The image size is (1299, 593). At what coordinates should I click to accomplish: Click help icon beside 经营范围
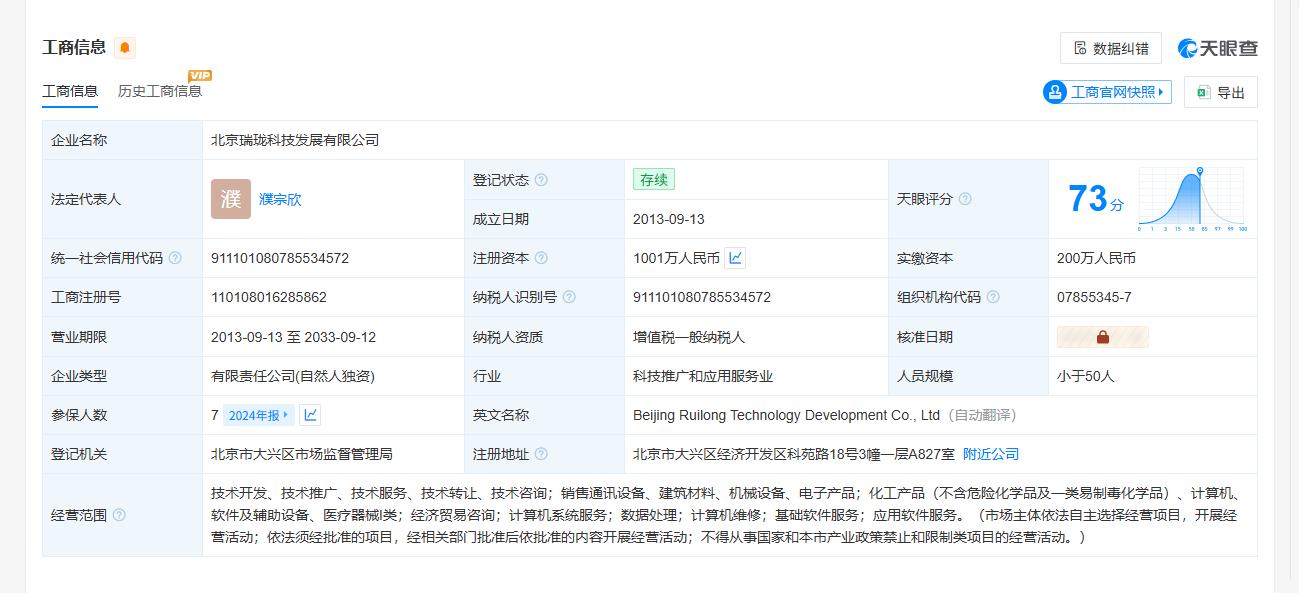[119, 515]
